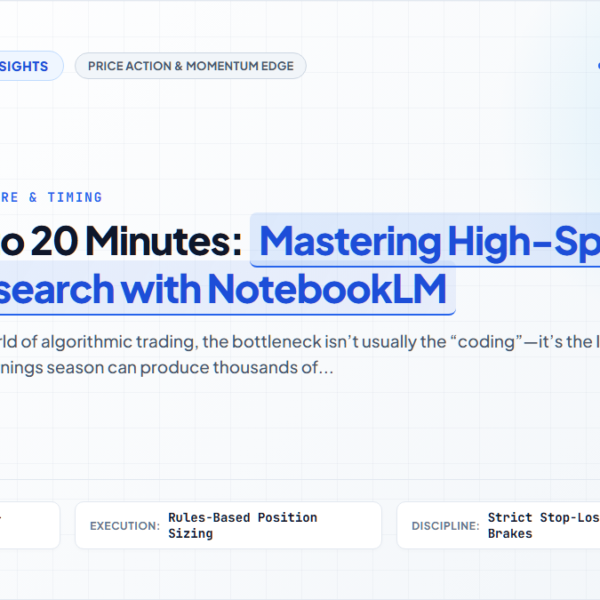600x600 pixels.
Task: Click the 'season can produce thousands of…' excerpt line
Action: [190, 367]
